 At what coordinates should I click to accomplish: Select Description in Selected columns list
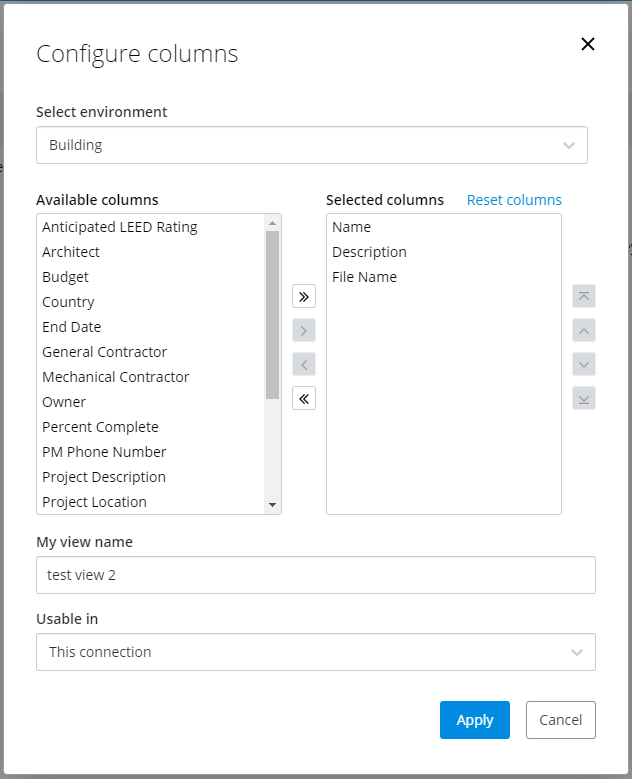369,252
